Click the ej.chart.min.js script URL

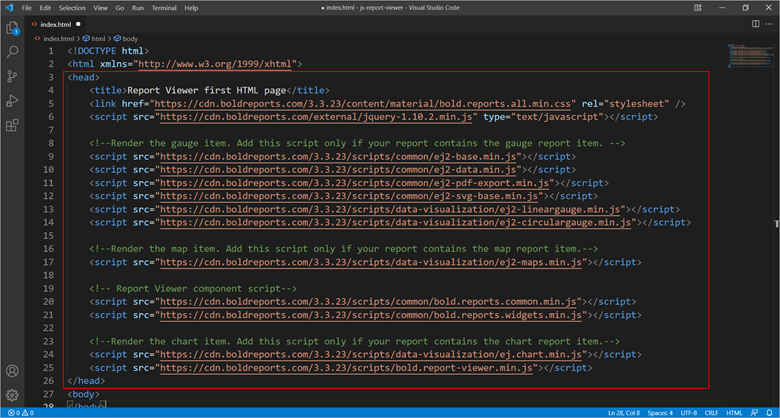tap(372, 354)
